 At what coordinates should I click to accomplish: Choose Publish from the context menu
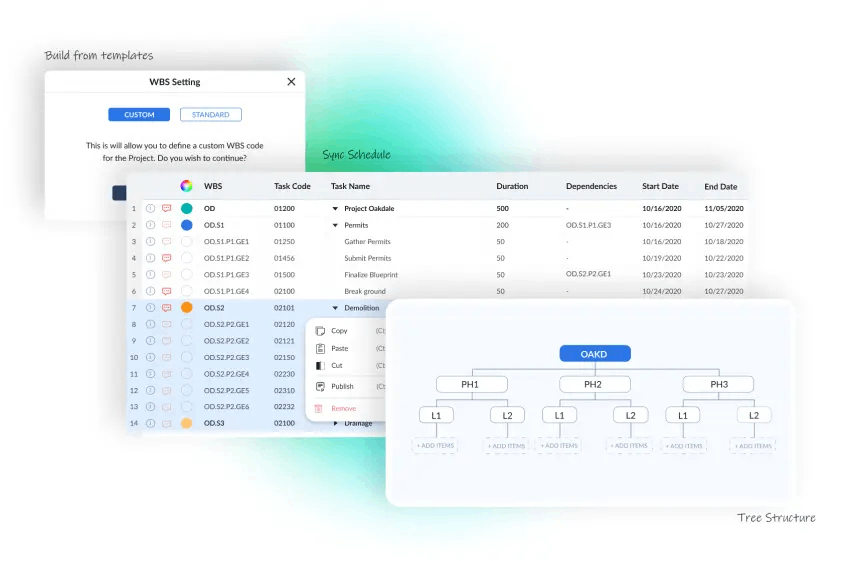click(x=342, y=387)
